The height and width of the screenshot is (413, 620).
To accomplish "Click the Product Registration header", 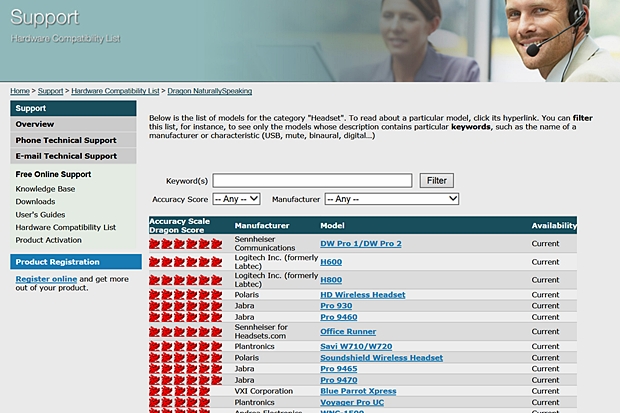I will tap(76, 262).
